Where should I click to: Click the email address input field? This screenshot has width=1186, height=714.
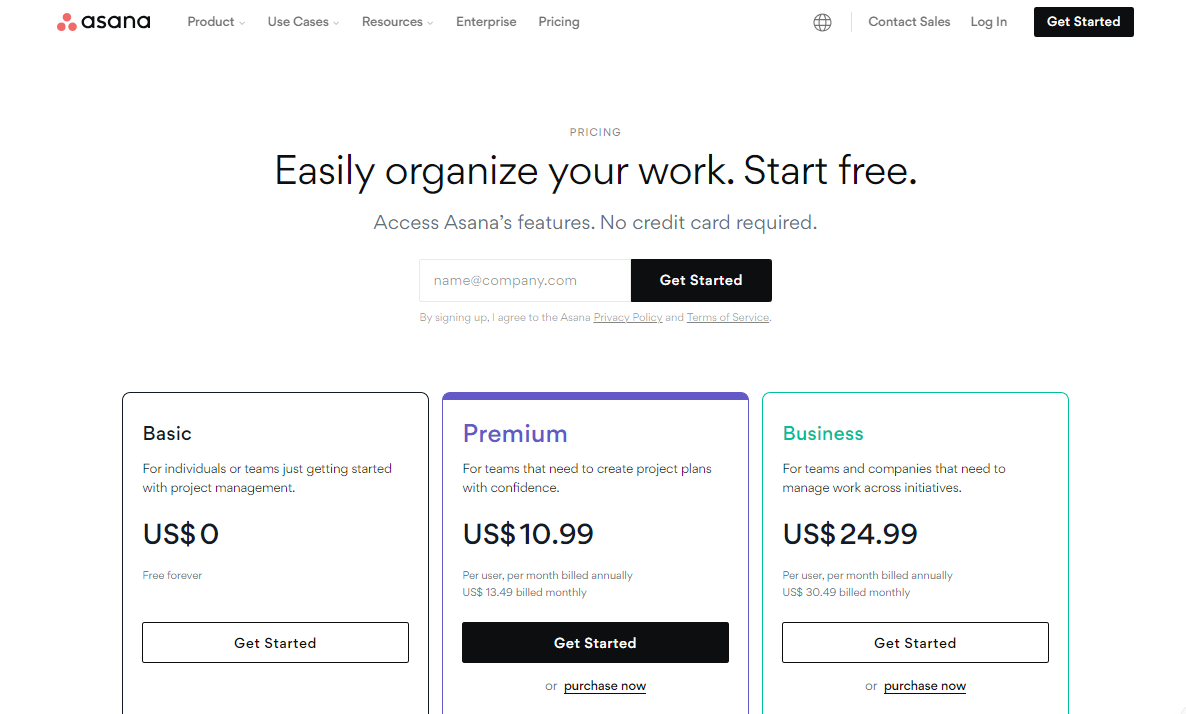point(524,280)
